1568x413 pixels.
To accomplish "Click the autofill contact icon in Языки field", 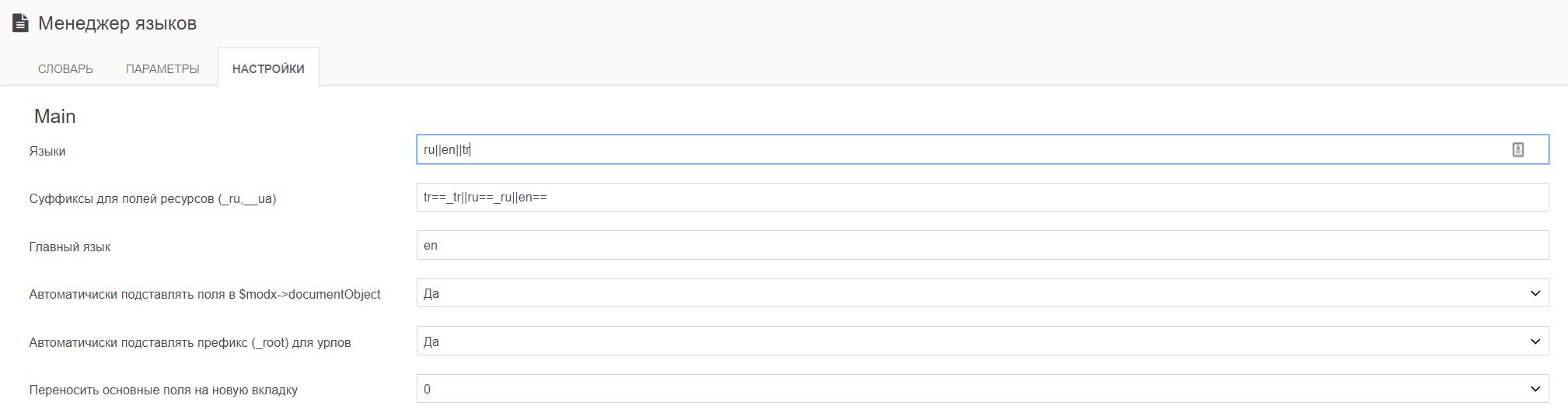I will tap(1517, 150).
